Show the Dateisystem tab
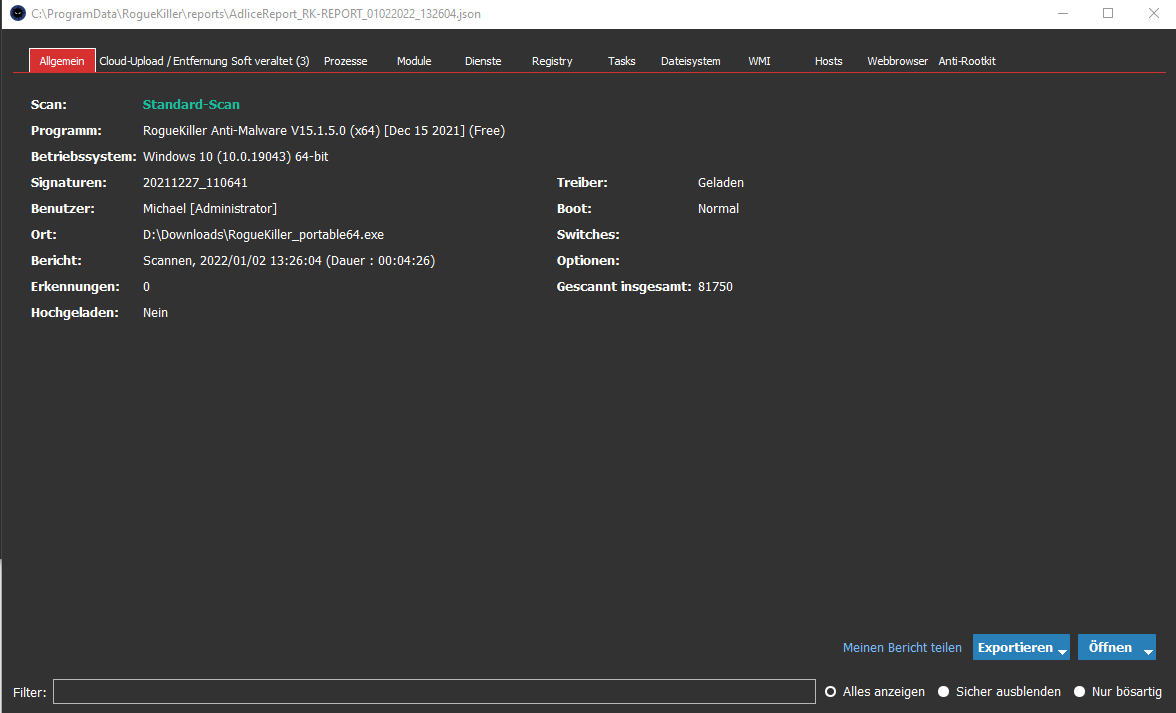The width and height of the screenshot is (1176, 713). tap(691, 61)
